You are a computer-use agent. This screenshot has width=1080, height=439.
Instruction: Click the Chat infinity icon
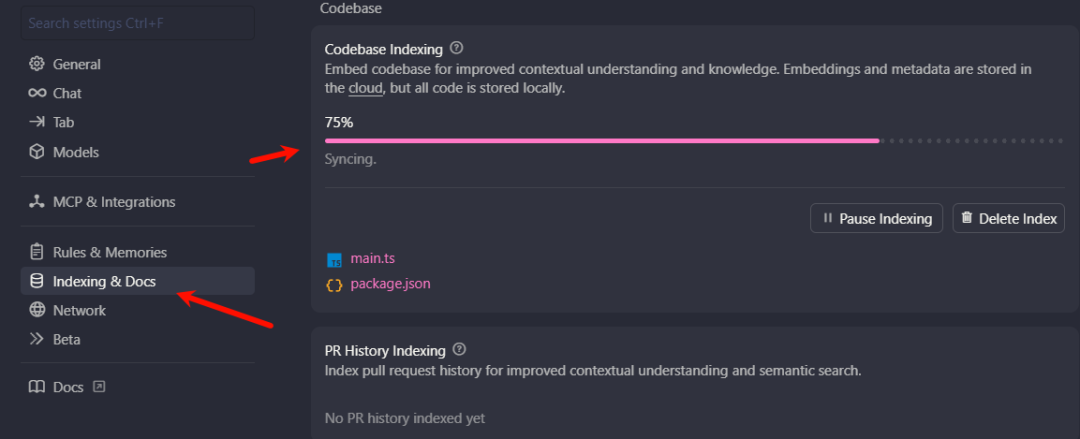point(37,93)
